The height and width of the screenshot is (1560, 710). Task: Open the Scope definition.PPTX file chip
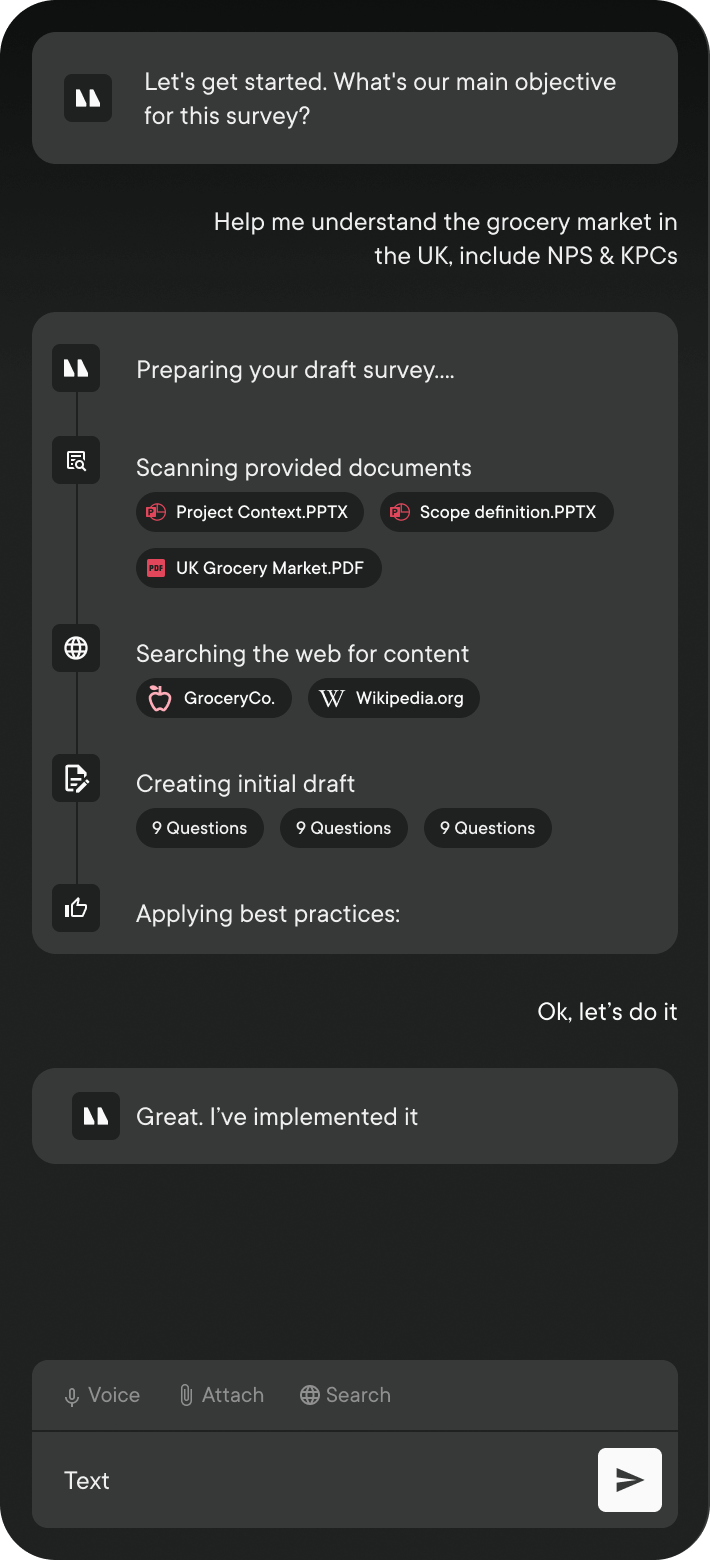coord(496,512)
